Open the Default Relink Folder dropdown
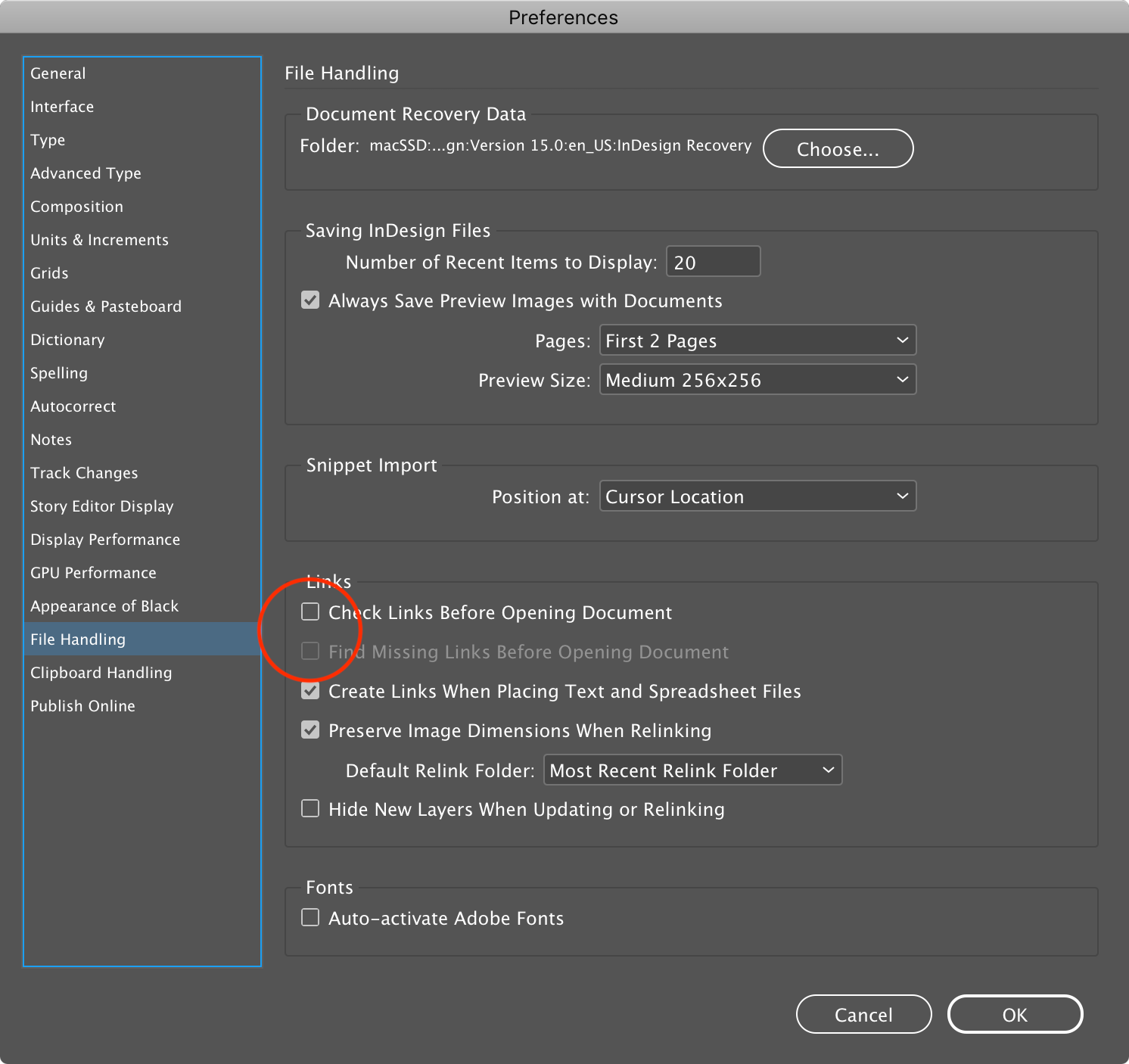The image size is (1129, 1064). (692, 770)
